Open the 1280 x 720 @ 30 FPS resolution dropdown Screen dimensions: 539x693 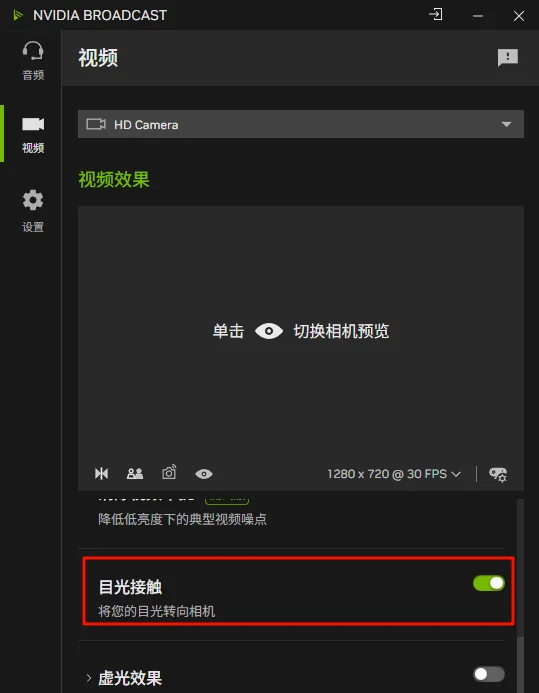(x=394, y=474)
